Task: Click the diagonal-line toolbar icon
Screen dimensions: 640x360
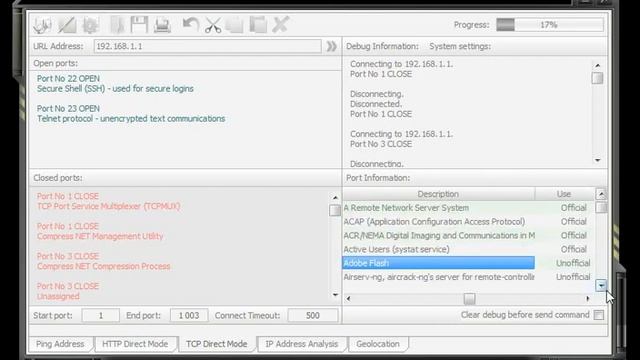Action: point(67,25)
